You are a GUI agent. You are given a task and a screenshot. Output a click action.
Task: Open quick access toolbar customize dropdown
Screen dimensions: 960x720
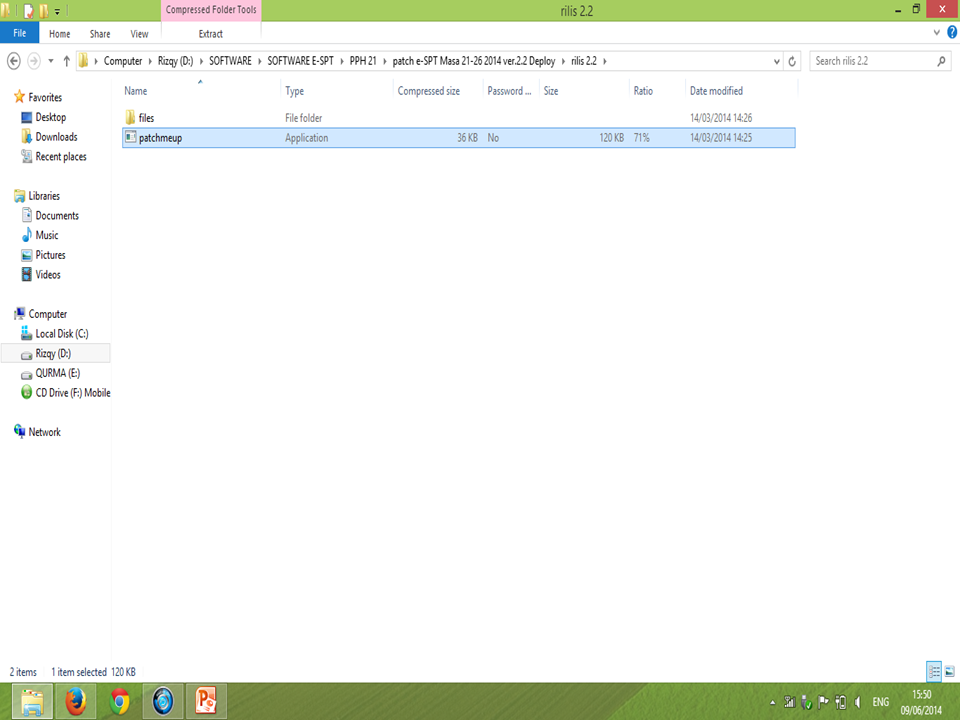pos(57,11)
